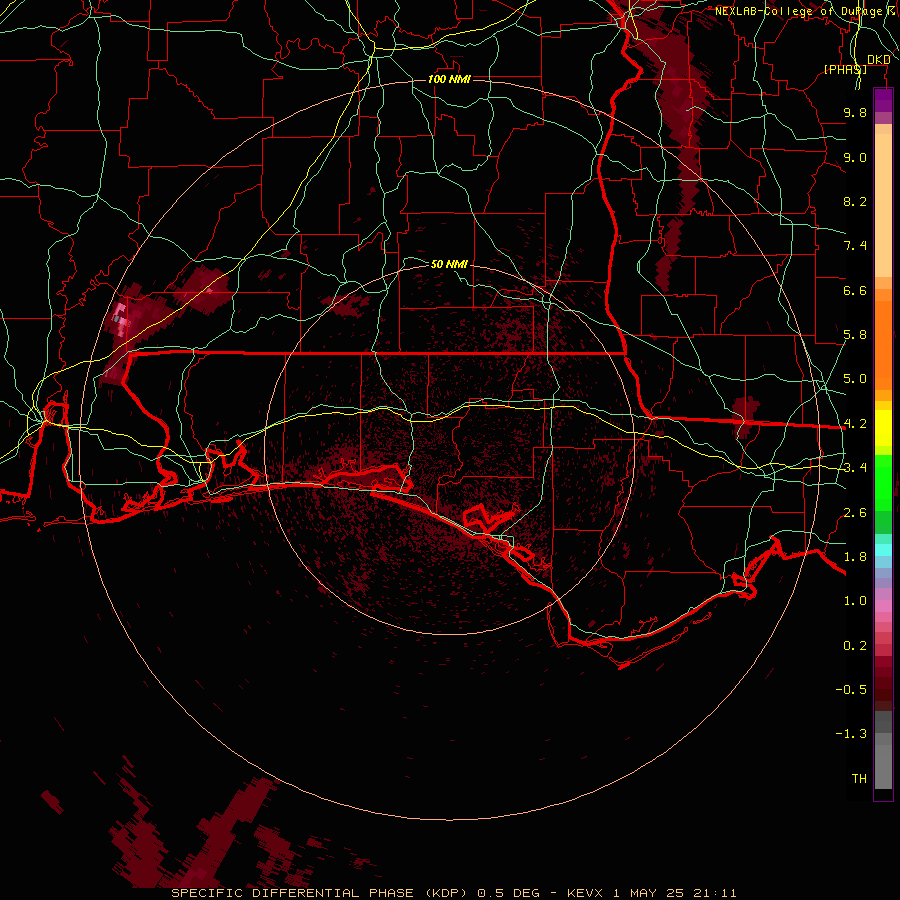This screenshot has width=900, height=900.
Task: Click the 6.6 value on the color scale
Action: pos(855,290)
